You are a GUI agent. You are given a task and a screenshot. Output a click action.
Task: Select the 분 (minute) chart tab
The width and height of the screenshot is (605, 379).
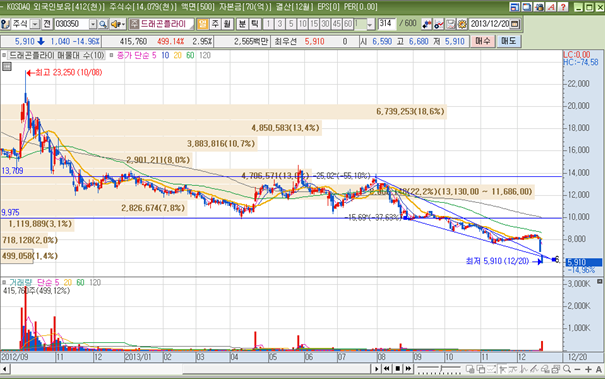(242, 24)
